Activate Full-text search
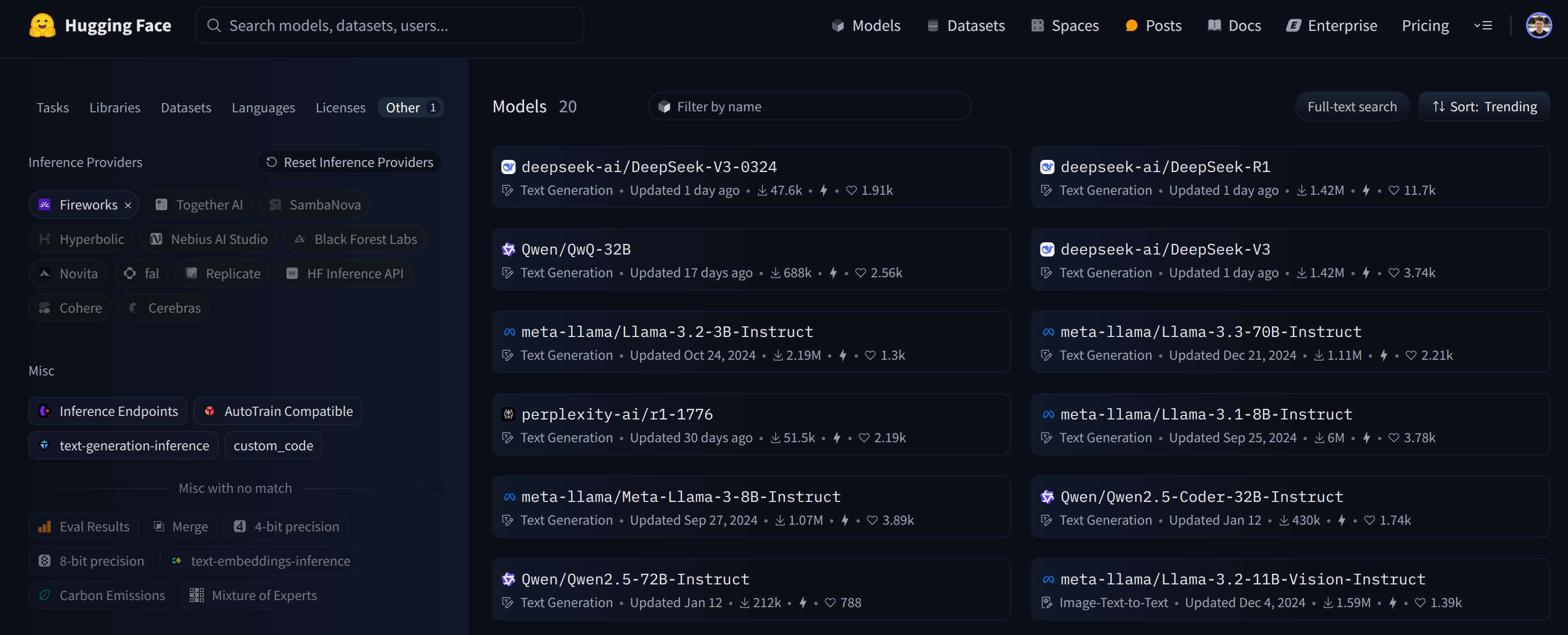This screenshot has height=635, width=1568. (x=1351, y=106)
